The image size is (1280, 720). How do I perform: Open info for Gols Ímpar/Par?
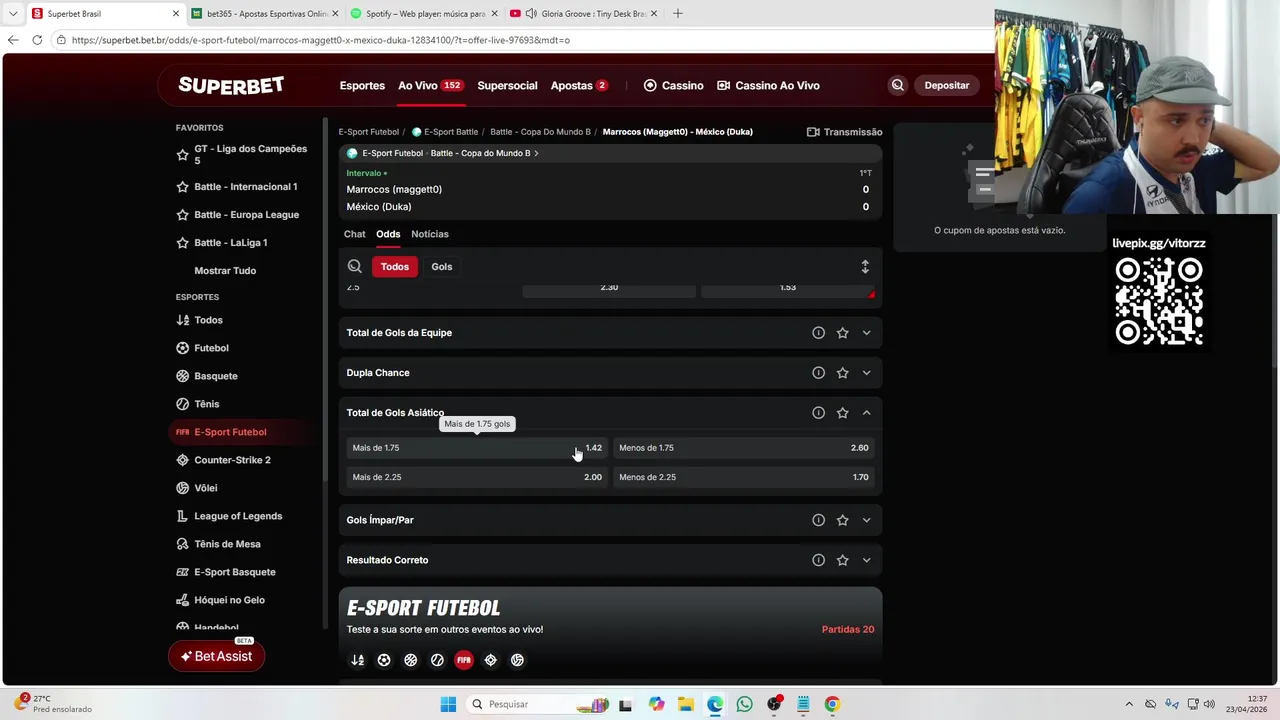click(818, 520)
